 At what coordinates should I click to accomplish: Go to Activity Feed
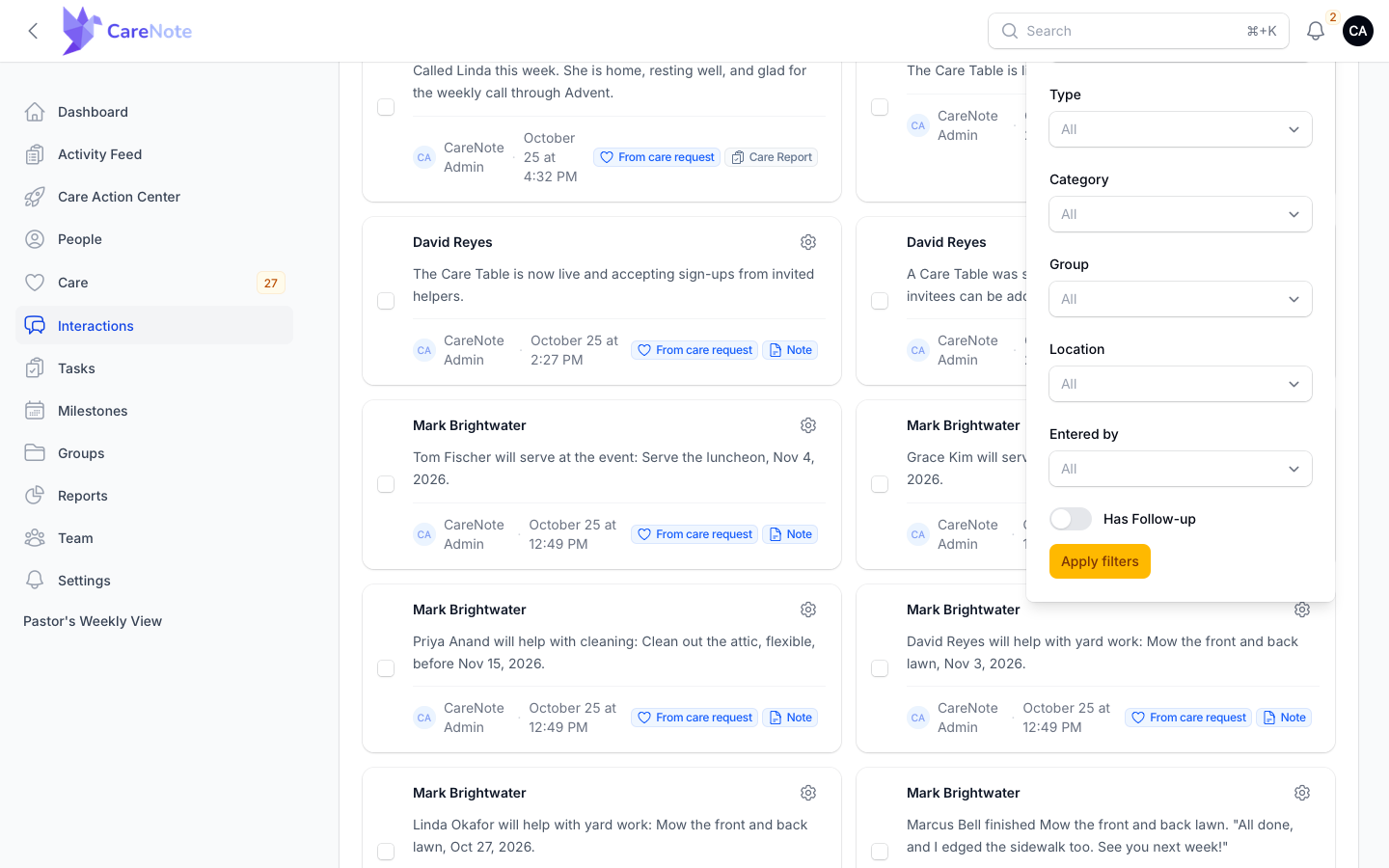pyautogui.click(x=154, y=154)
